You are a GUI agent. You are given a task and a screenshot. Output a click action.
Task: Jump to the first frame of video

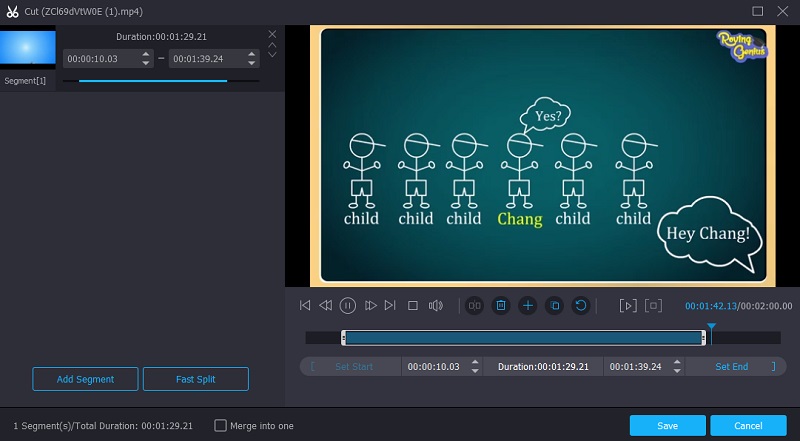tap(305, 305)
